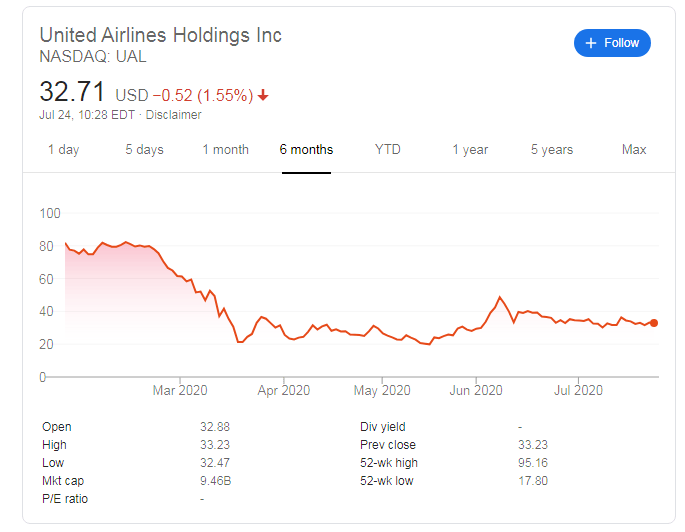
Task: Select the 1 month range tab
Action: [x=225, y=150]
